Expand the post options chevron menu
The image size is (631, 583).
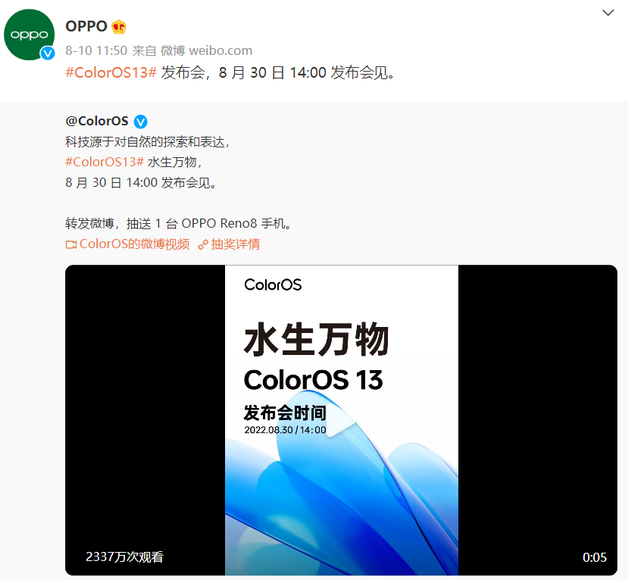(x=608, y=13)
